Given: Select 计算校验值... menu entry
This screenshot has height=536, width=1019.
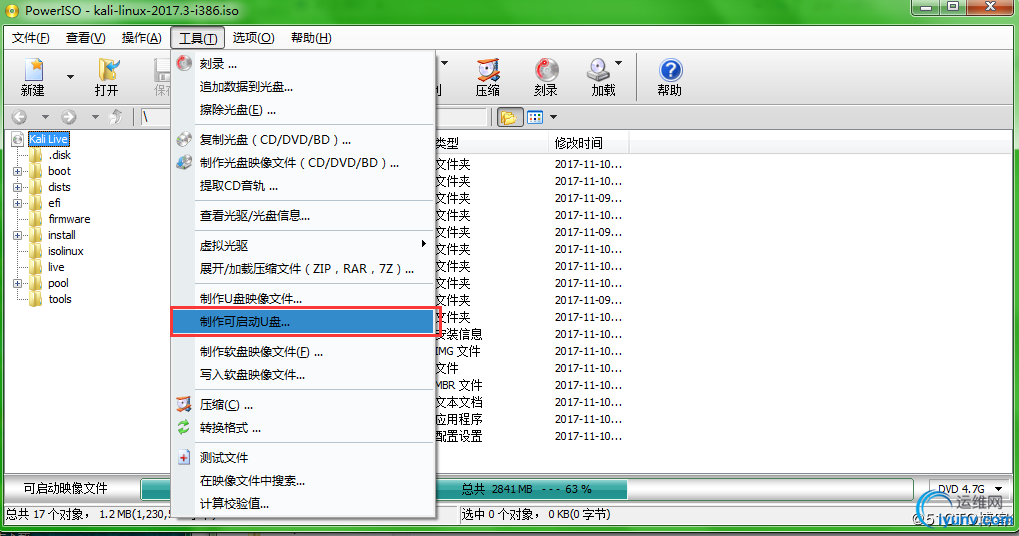Looking at the screenshot, I should point(303,504).
